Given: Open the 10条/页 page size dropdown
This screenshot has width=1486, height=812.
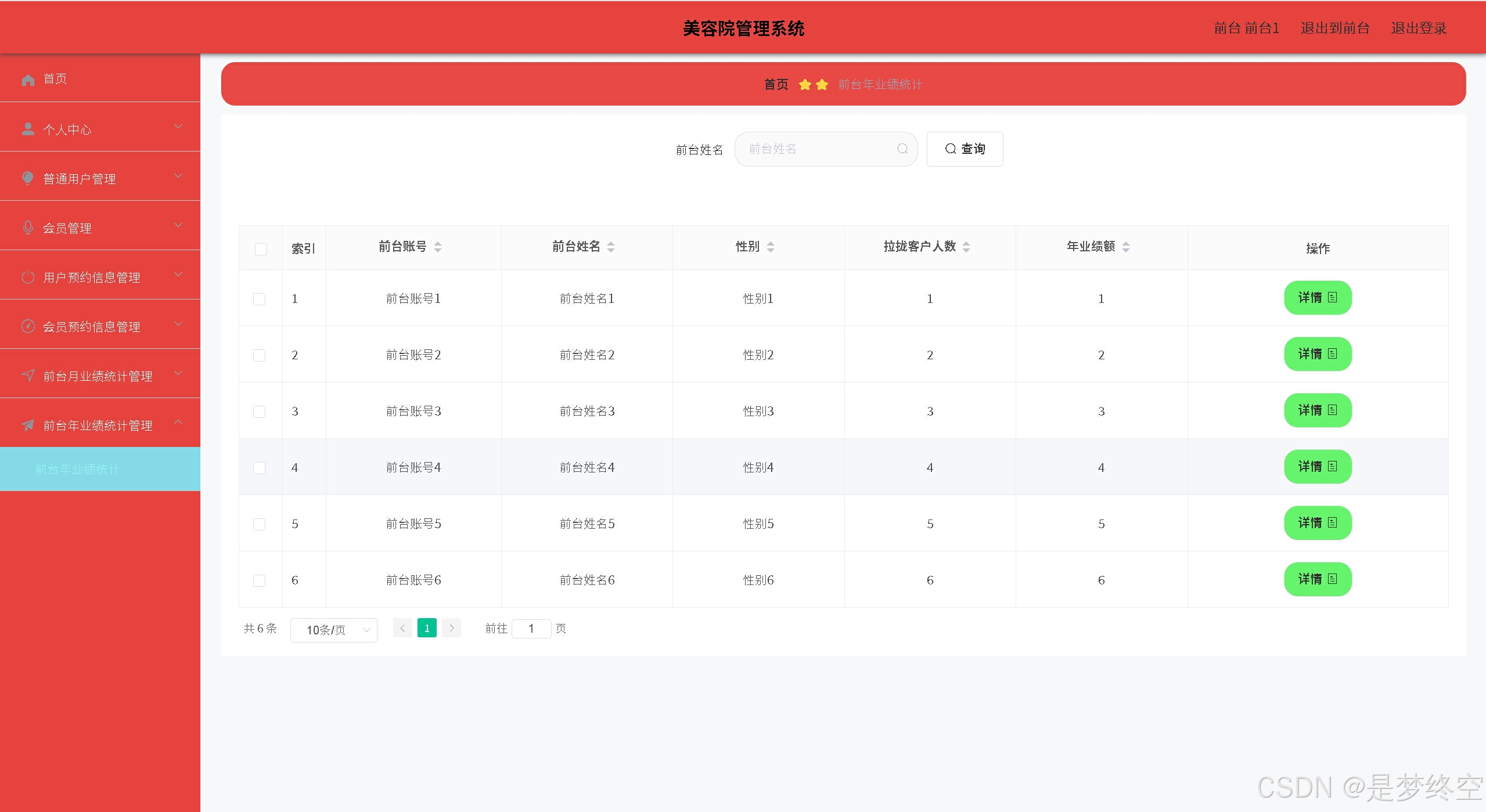Looking at the screenshot, I should pyautogui.click(x=333, y=630).
